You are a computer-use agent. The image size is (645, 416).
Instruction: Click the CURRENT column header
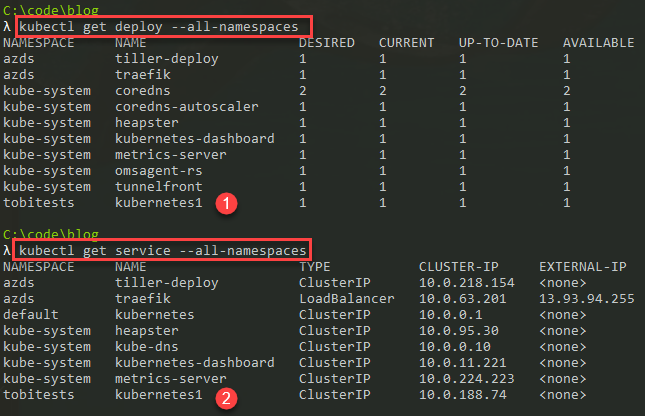(x=406, y=43)
